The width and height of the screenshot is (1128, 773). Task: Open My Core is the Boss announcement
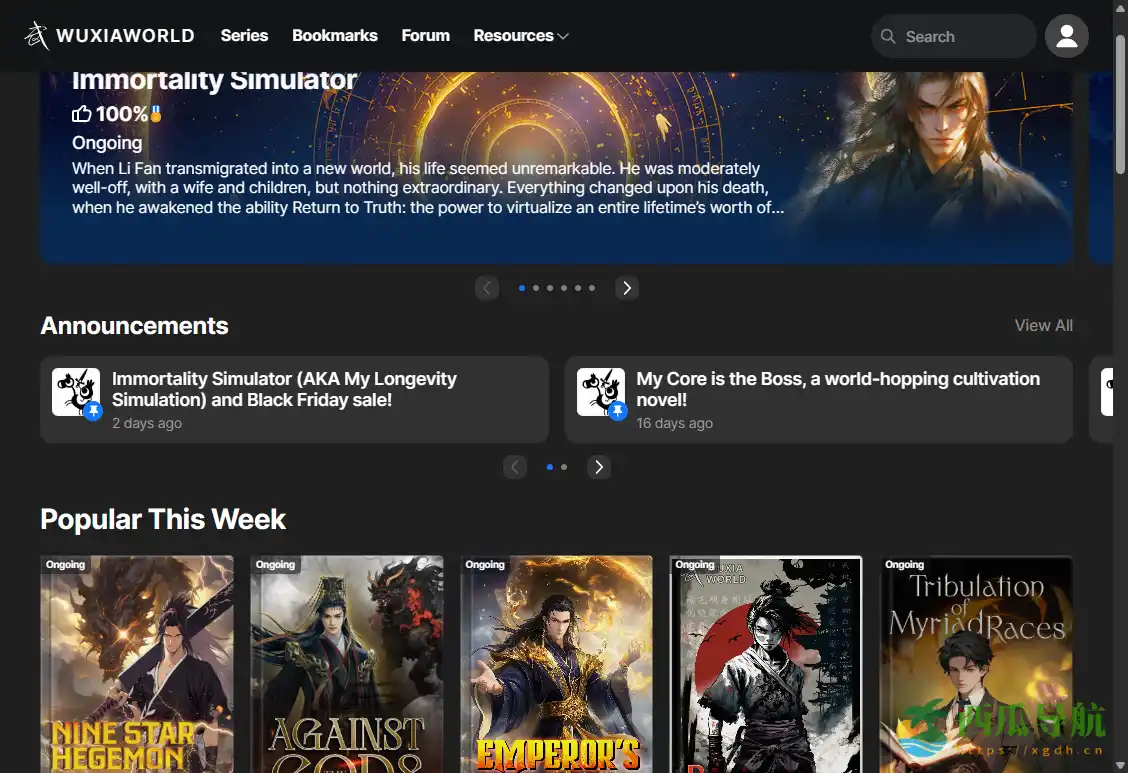(x=837, y=389)
